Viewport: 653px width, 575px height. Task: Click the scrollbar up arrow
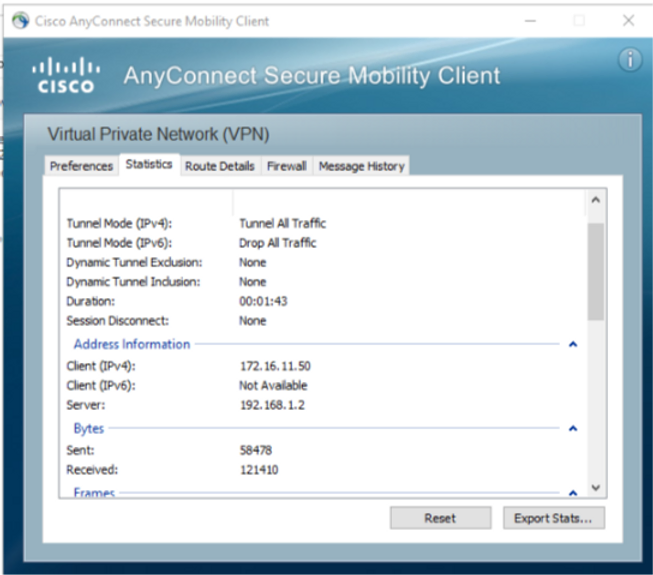596,200
